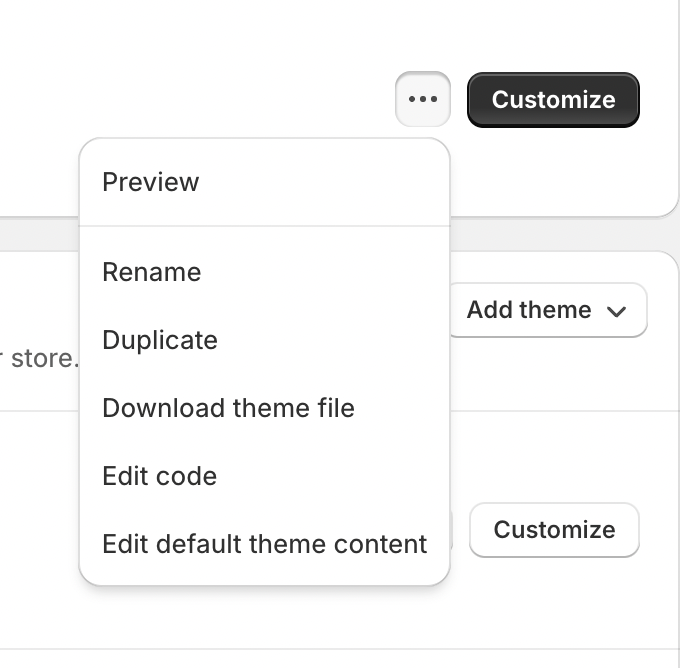Select Edit default theme content
Image resolution: width=680 pixels, height=668 pixels.
tap(265, 544)
